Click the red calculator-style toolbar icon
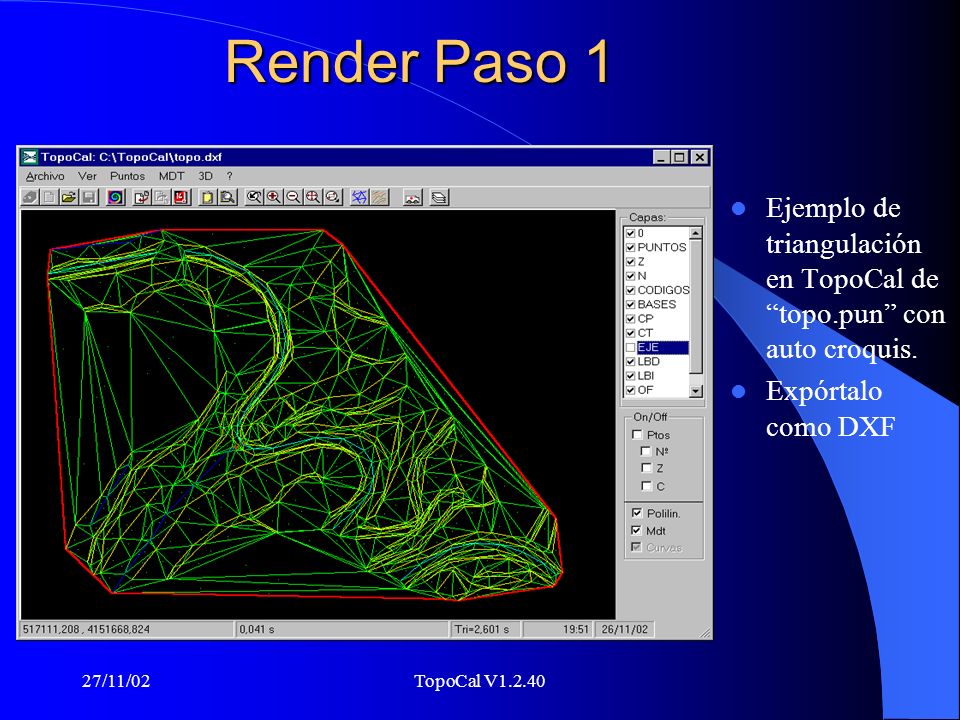960x720 pixels. click(x=181, y=197)
